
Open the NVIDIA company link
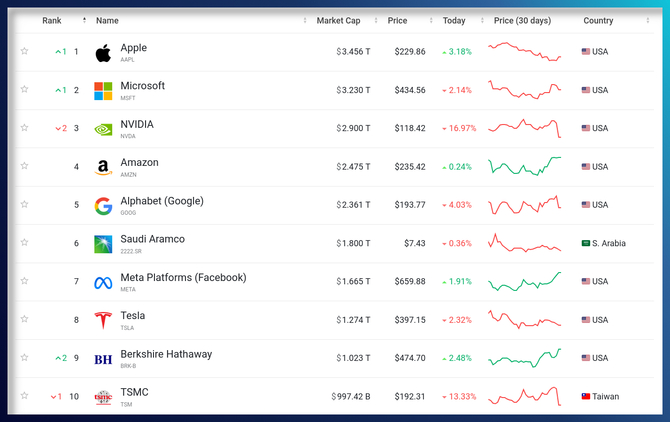pyautogui.click(x=137, y=124)
